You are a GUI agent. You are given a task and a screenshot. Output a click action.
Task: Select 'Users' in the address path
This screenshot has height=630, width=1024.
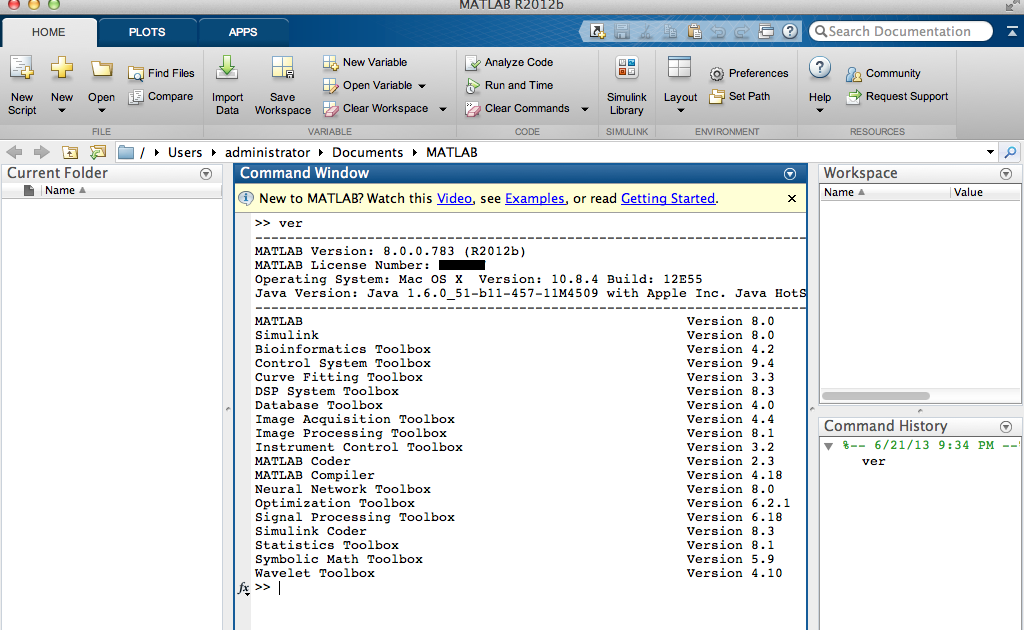[x=185, y=152]
